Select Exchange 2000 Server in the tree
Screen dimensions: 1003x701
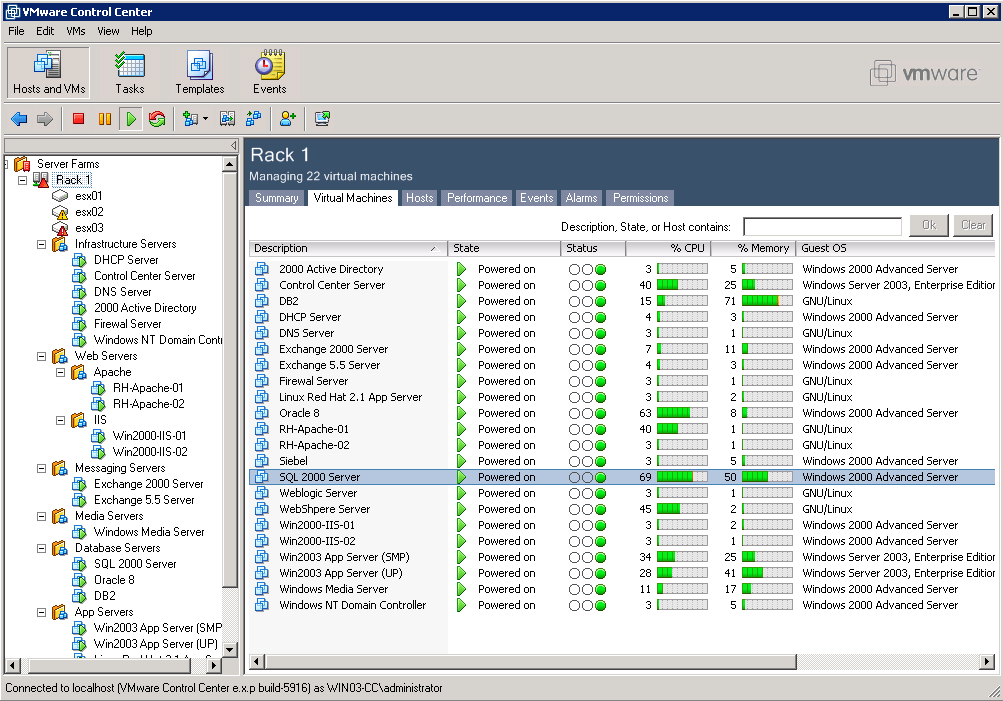click(x=148, y=484)
